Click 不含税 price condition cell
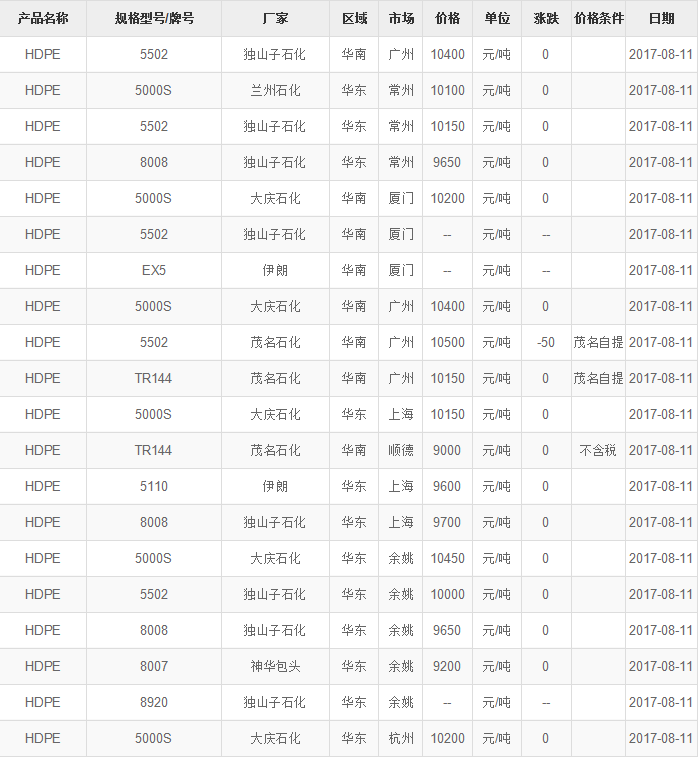Screen dimensions: 699x757 tap(598, 450)
